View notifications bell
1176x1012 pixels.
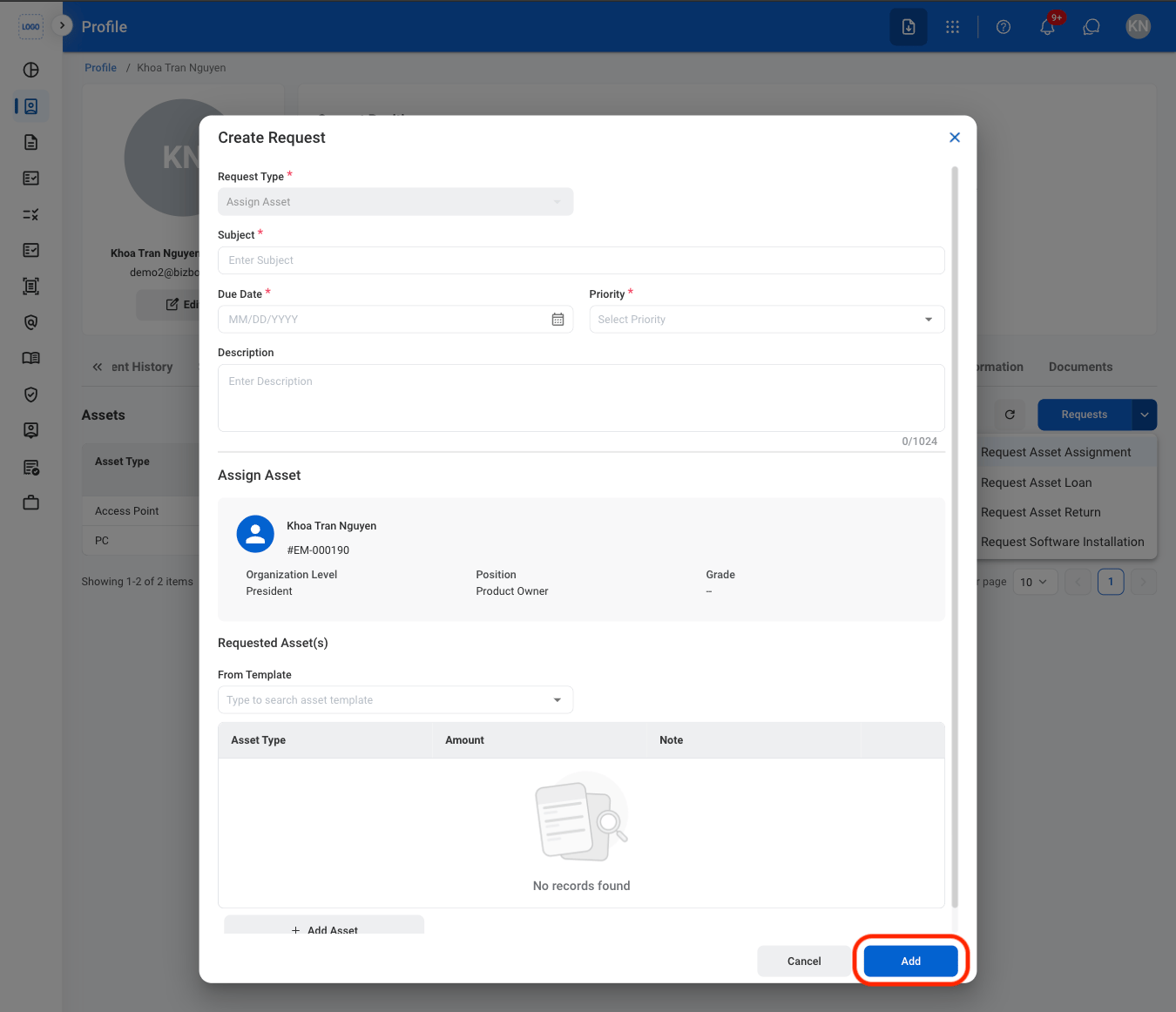tap(1048, 27)
